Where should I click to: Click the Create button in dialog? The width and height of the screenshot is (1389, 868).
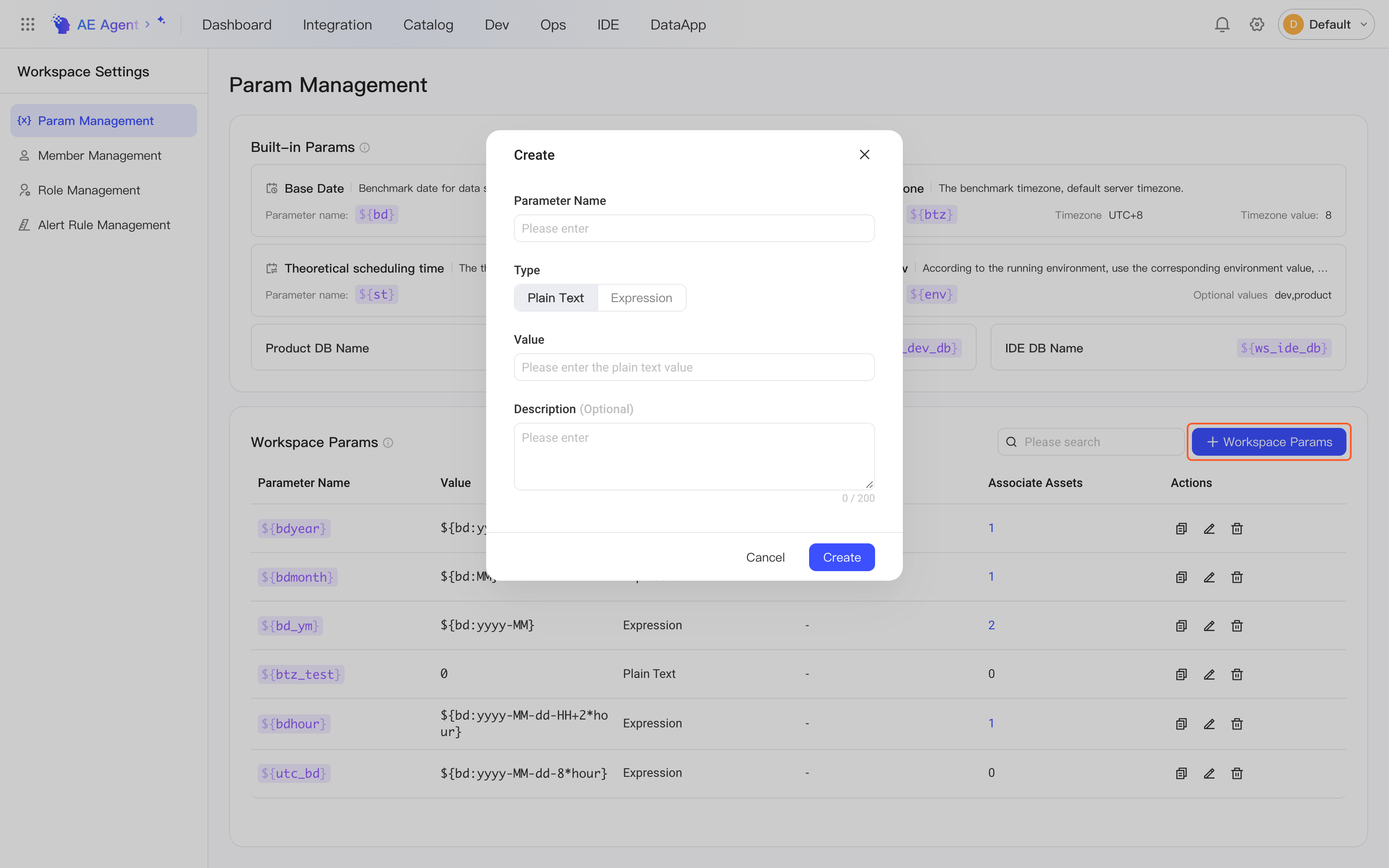[x=842, y=557]
